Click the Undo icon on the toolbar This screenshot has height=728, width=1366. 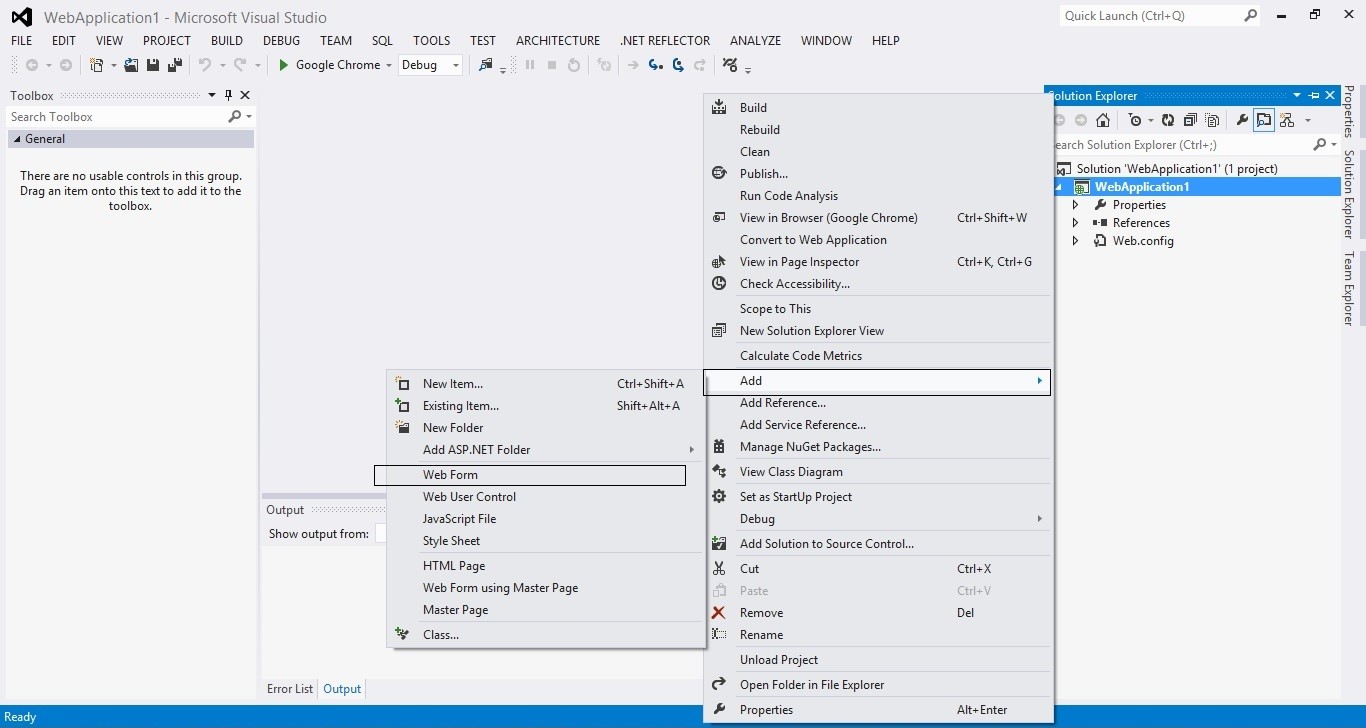tap(203, 65)
